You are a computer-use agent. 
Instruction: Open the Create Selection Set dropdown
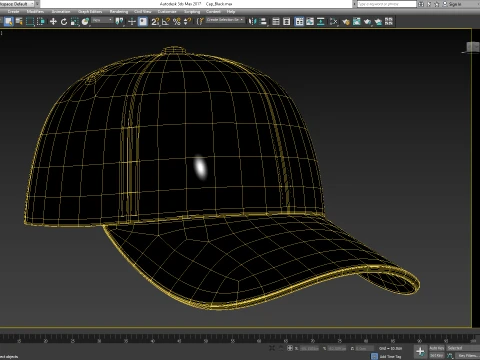click(x=225, y=20)
